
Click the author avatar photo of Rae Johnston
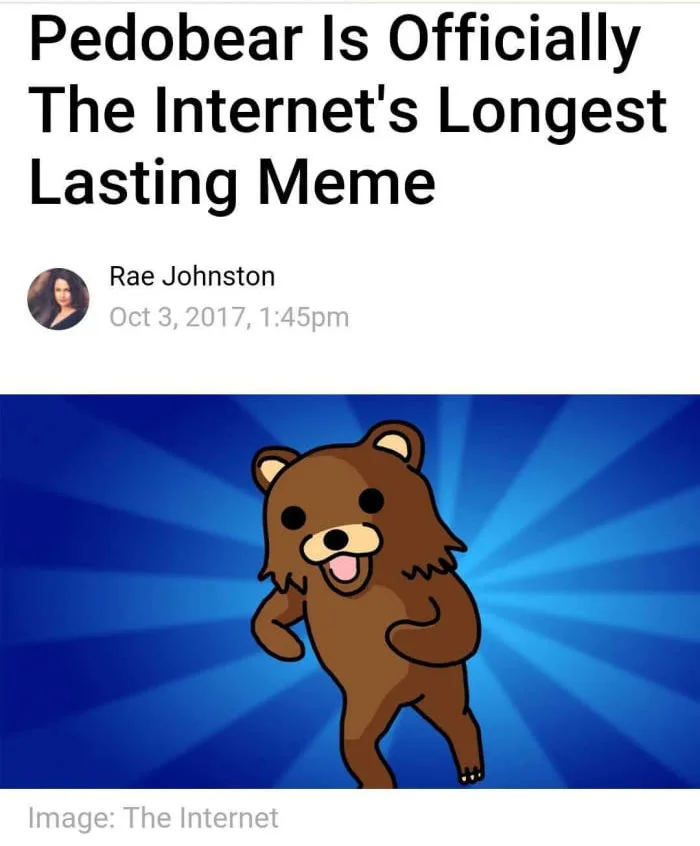point(58,298)
